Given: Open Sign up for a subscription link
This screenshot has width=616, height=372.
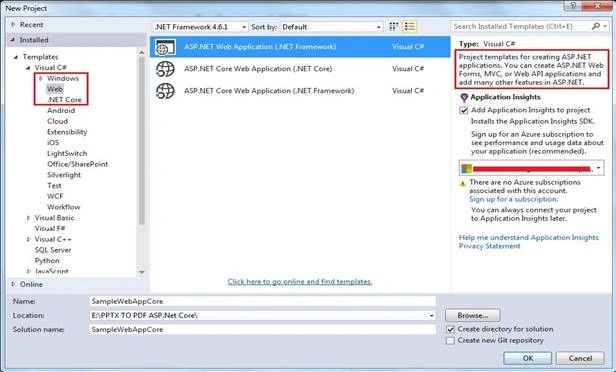Looking at the screenshot, I should click(513, 199).
